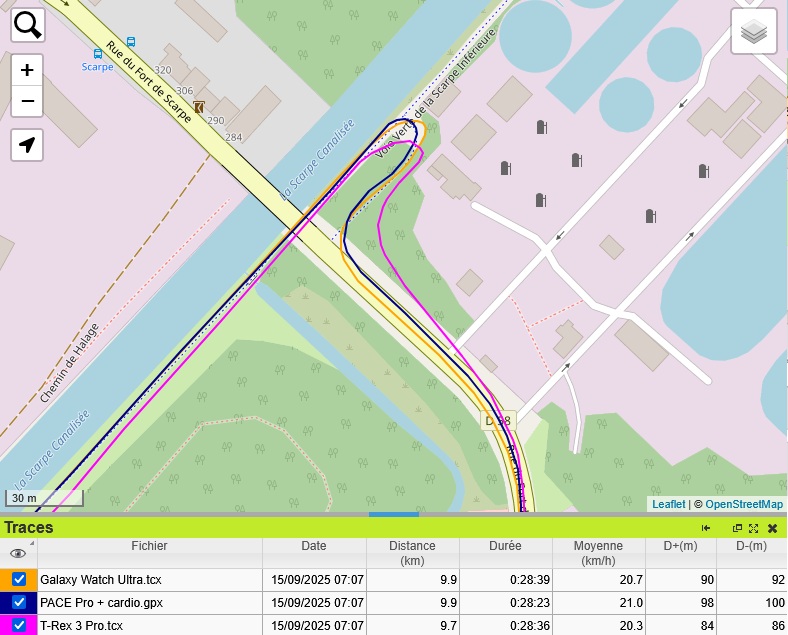This screenshot has width=788, height=635.
Task: Hide the T-Rex 3 Pro trace
Action: pos(19,626)
